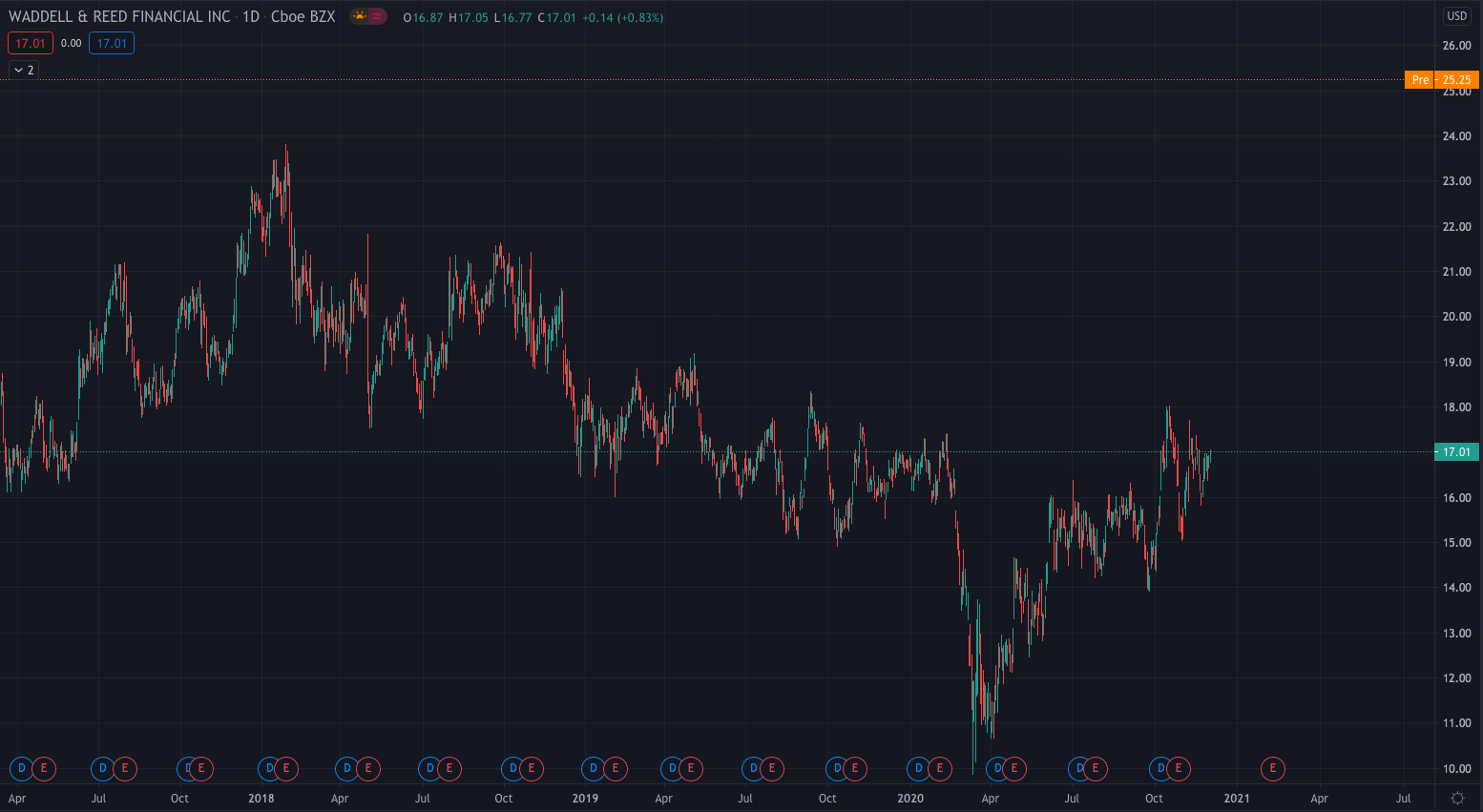The image size is (1483, 812).
Task: Click the dividend D marker near Oct 2019
Action: 837,768
